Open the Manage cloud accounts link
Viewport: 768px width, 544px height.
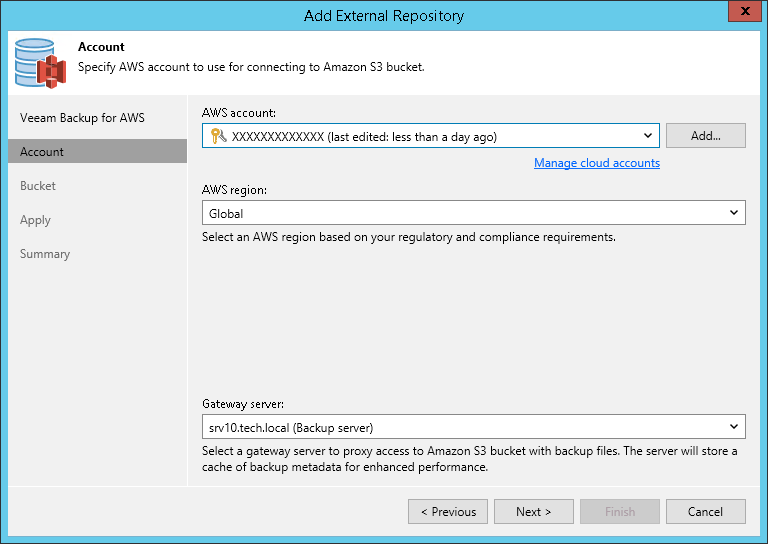pos(597,163)
